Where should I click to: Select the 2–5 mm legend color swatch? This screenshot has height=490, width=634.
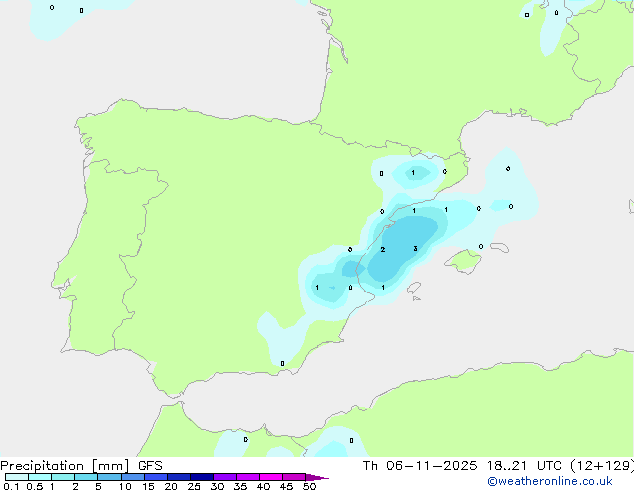click(x=86, y=477)
